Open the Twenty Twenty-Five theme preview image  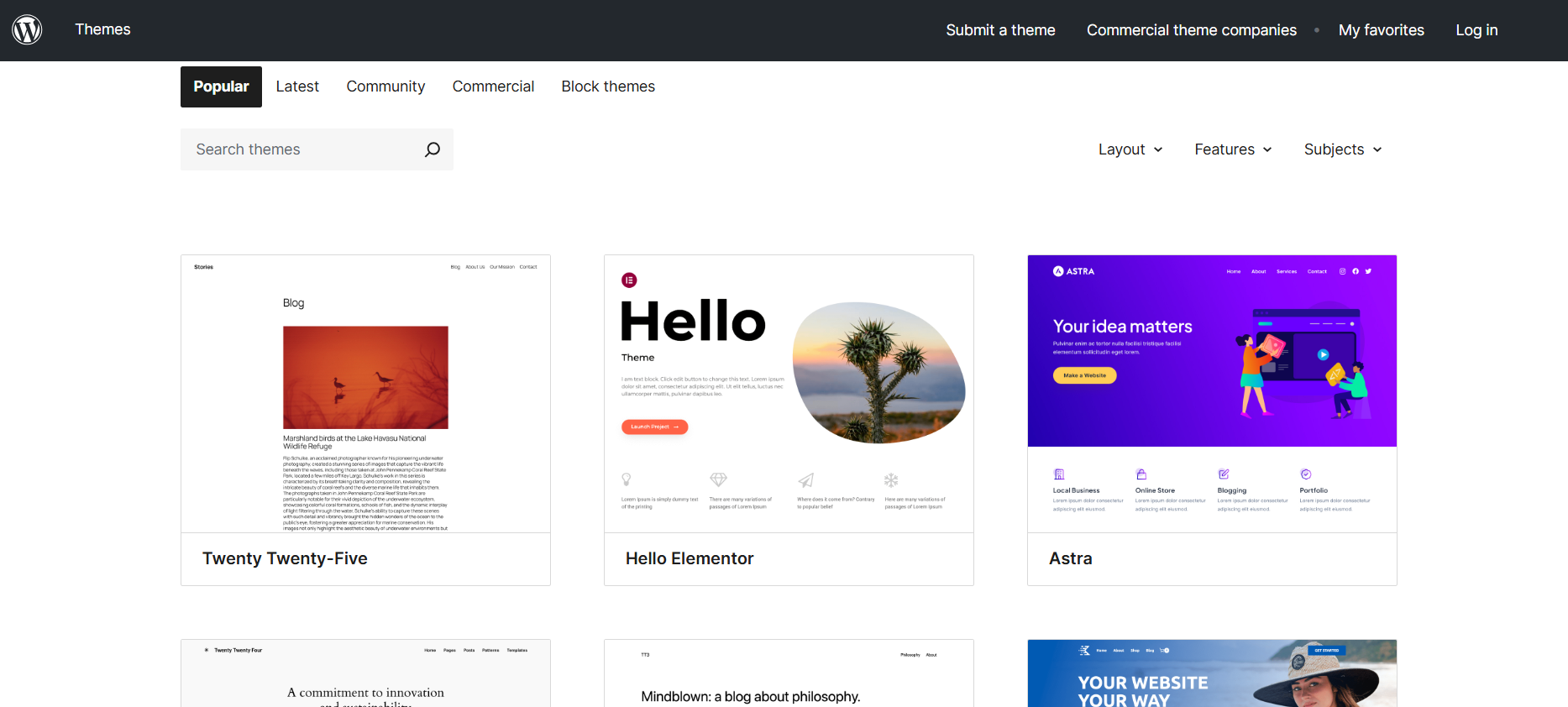365,394
